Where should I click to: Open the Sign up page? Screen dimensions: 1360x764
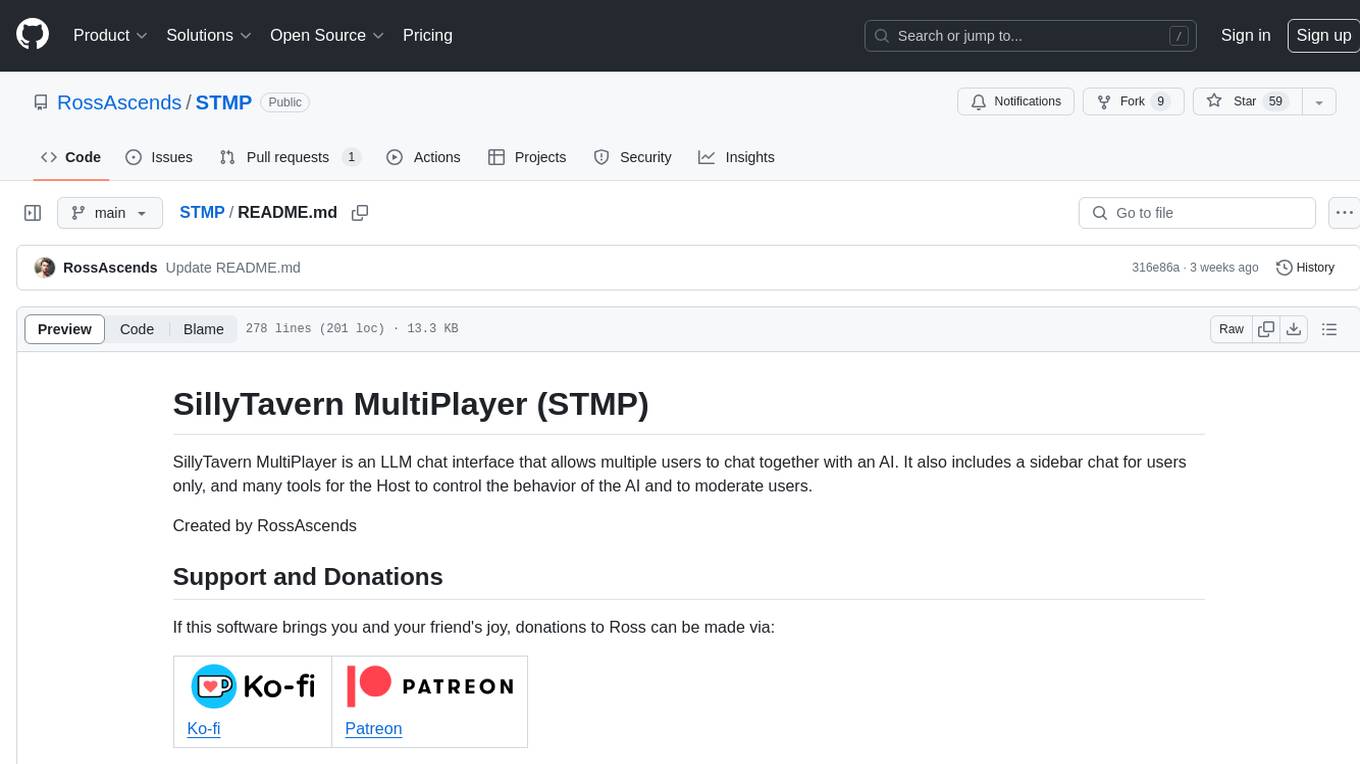pyautogui.click(x=1323, y=35)
